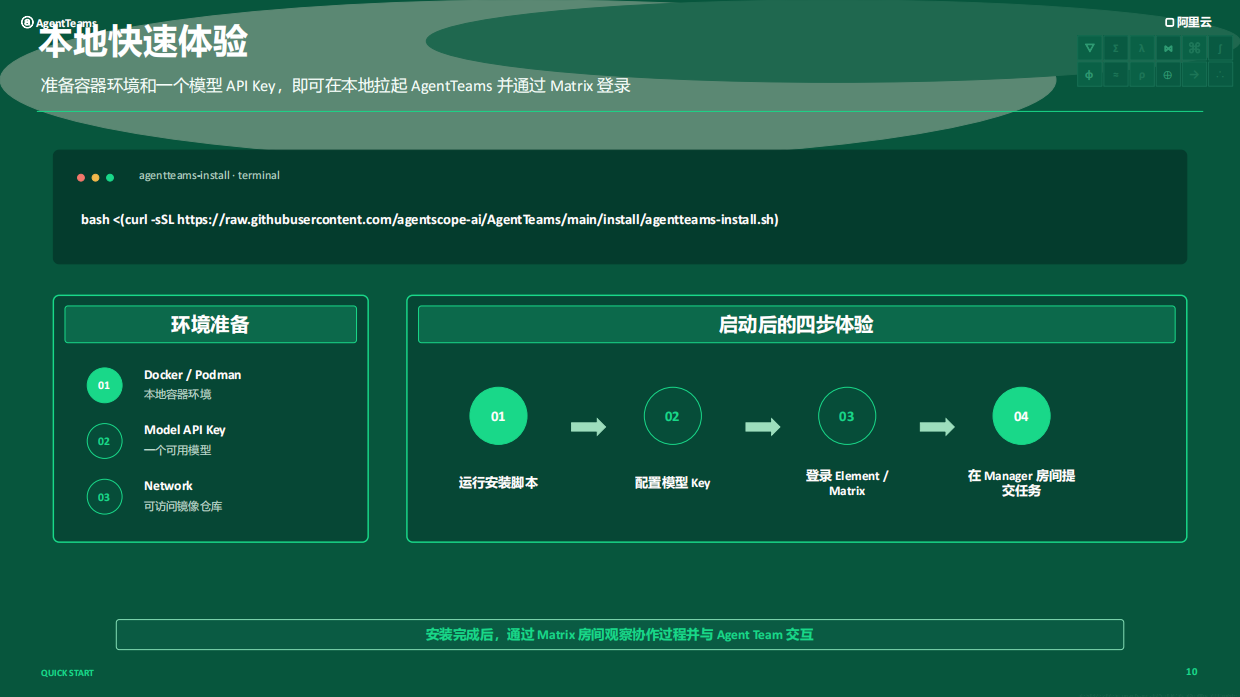1240x697 pixels.
Task: Click the 可访问镜像仓库 description
Action: point(183,506)
